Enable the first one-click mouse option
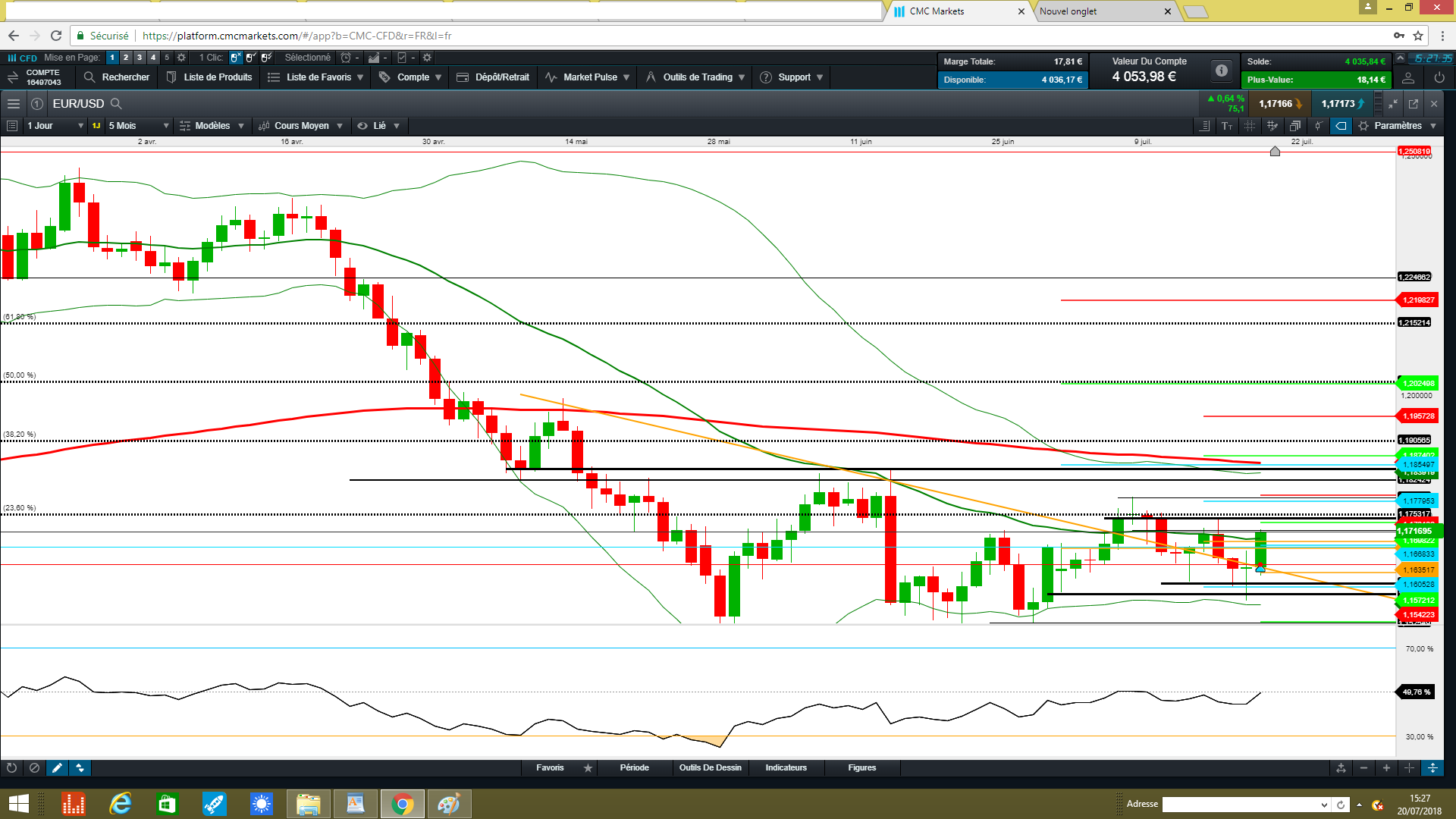Screen dimensions: 1456x819 (x=236, y=58)
